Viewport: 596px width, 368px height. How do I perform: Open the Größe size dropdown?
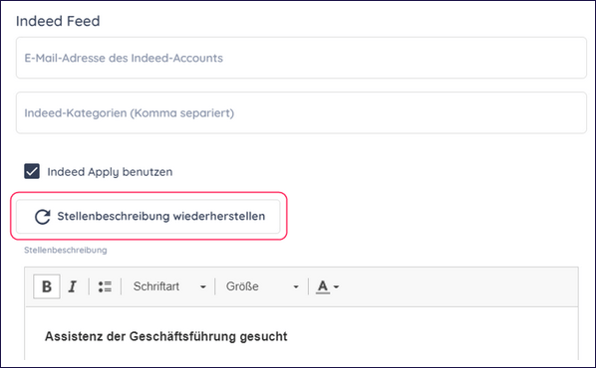click(x=262, y=286)
